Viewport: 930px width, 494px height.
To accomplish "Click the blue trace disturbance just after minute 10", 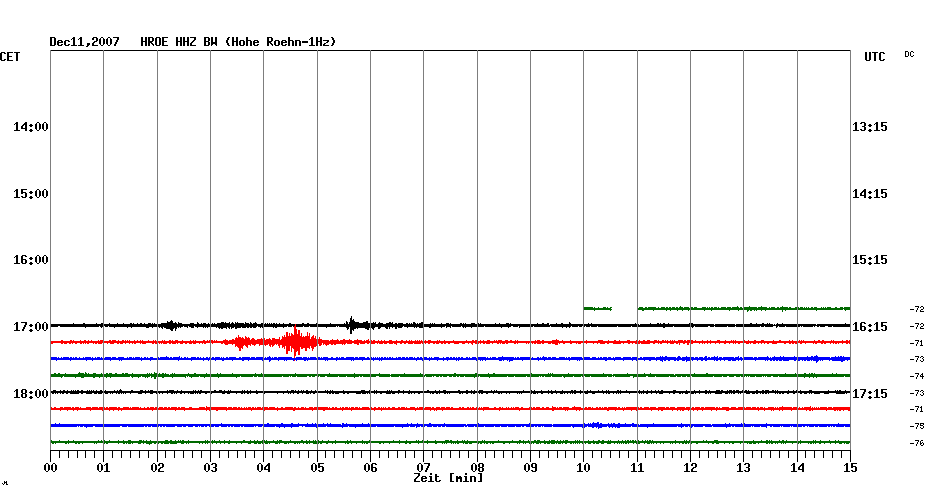I will tap(597, 425).
